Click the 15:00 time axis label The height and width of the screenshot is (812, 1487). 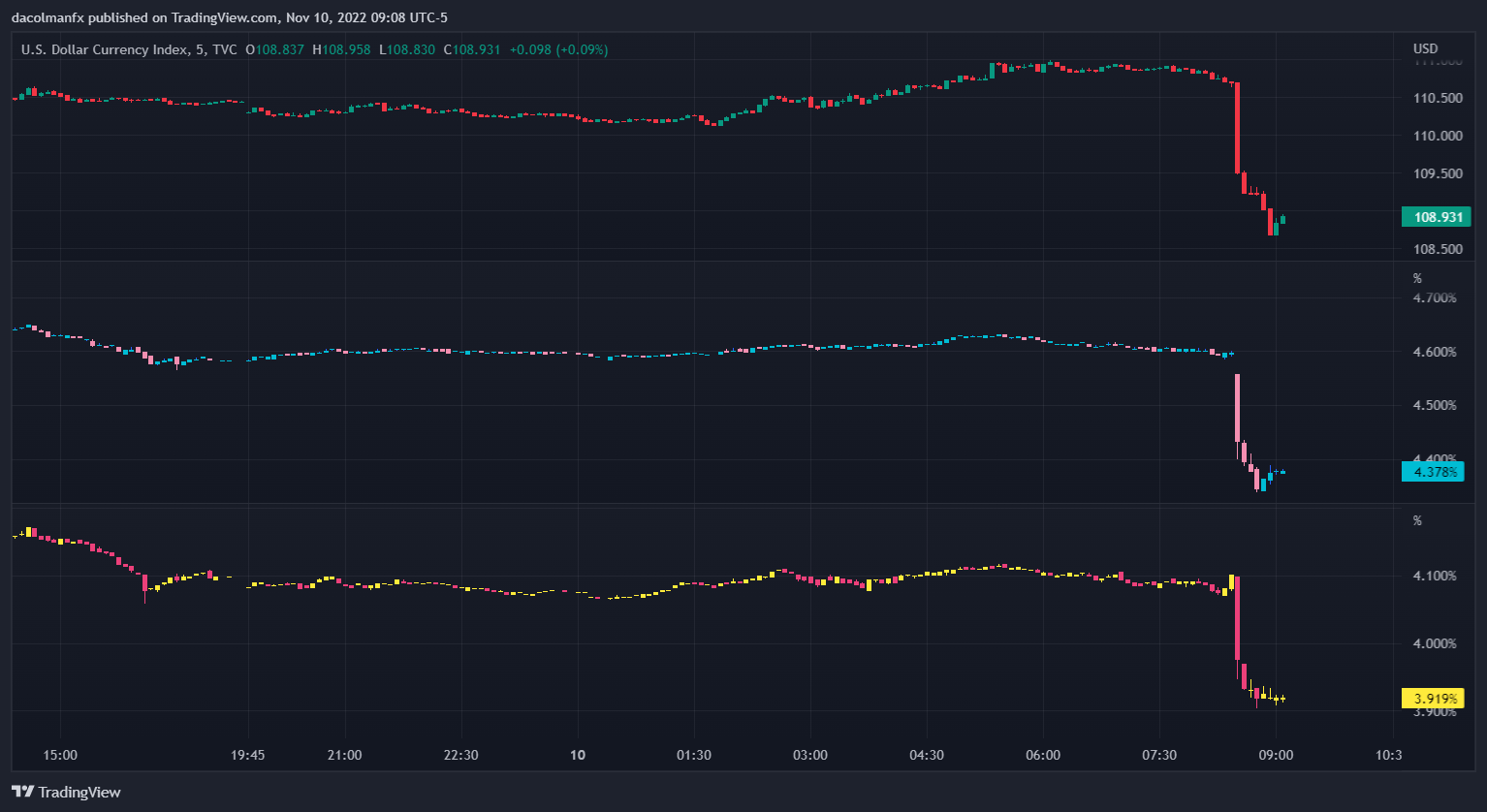point(60,755)
